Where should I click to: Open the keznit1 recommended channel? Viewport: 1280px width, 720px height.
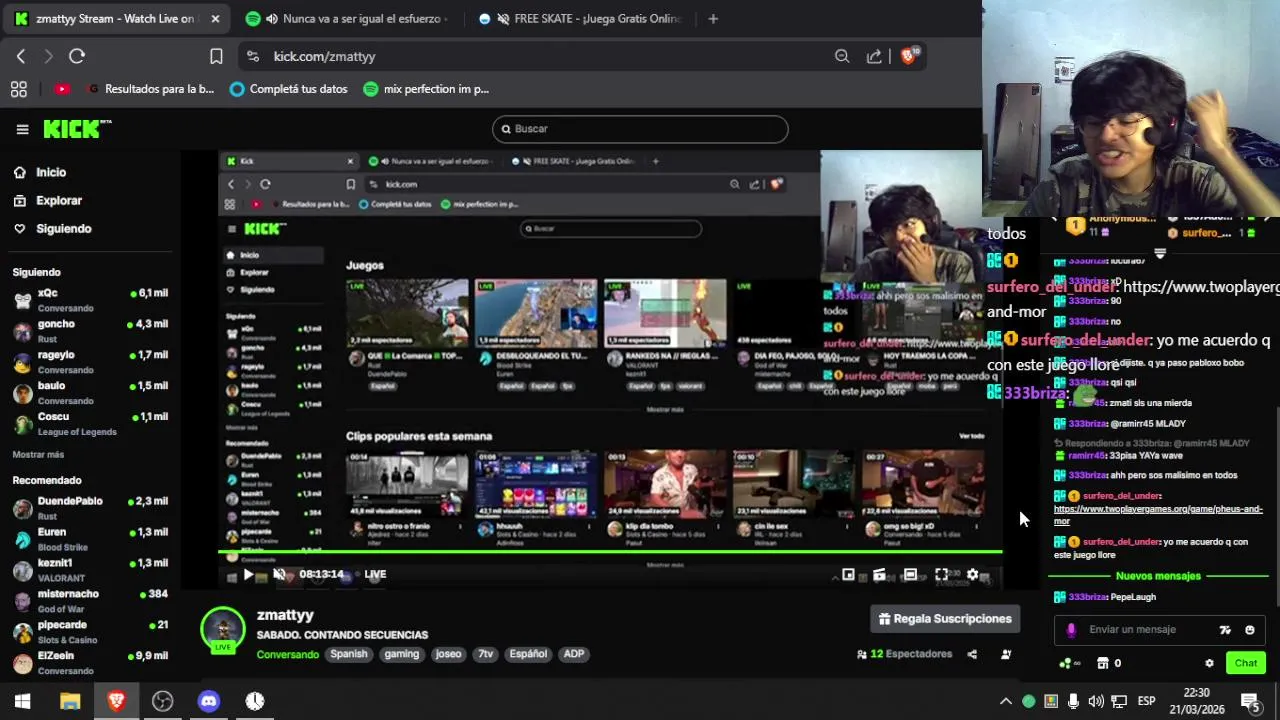89,569
